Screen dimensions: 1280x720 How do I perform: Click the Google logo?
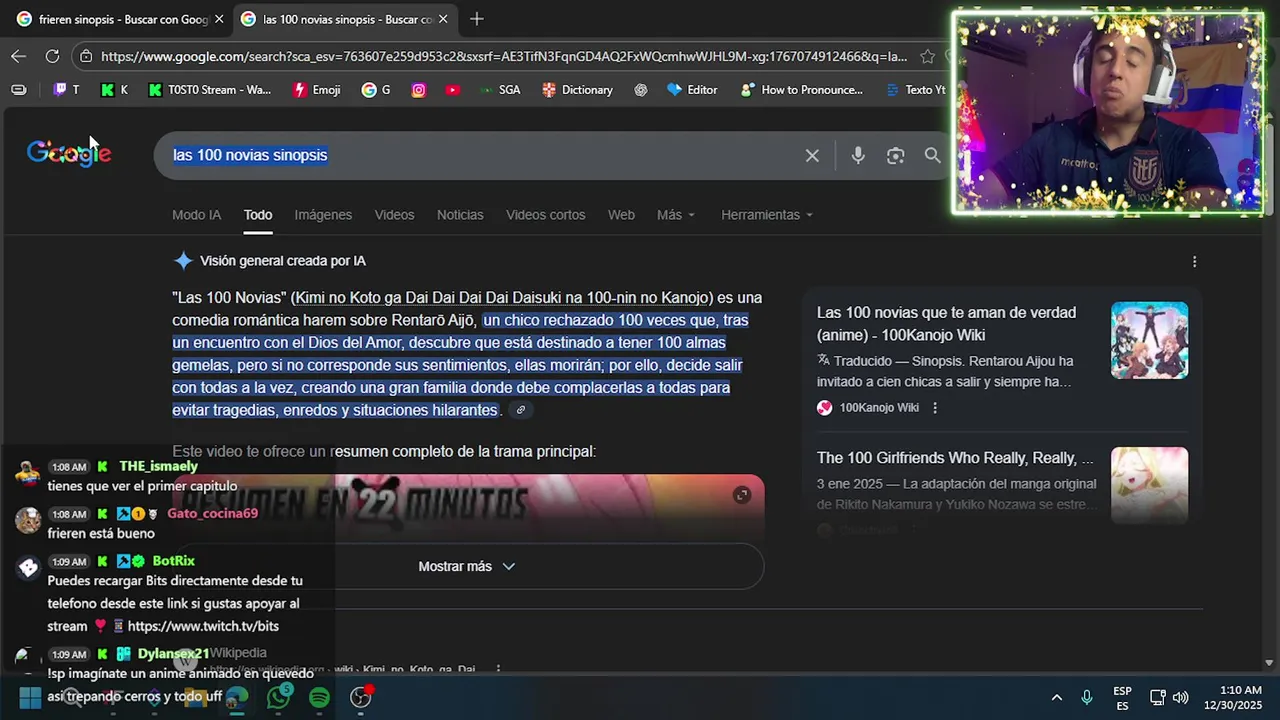tap(69, 153)
